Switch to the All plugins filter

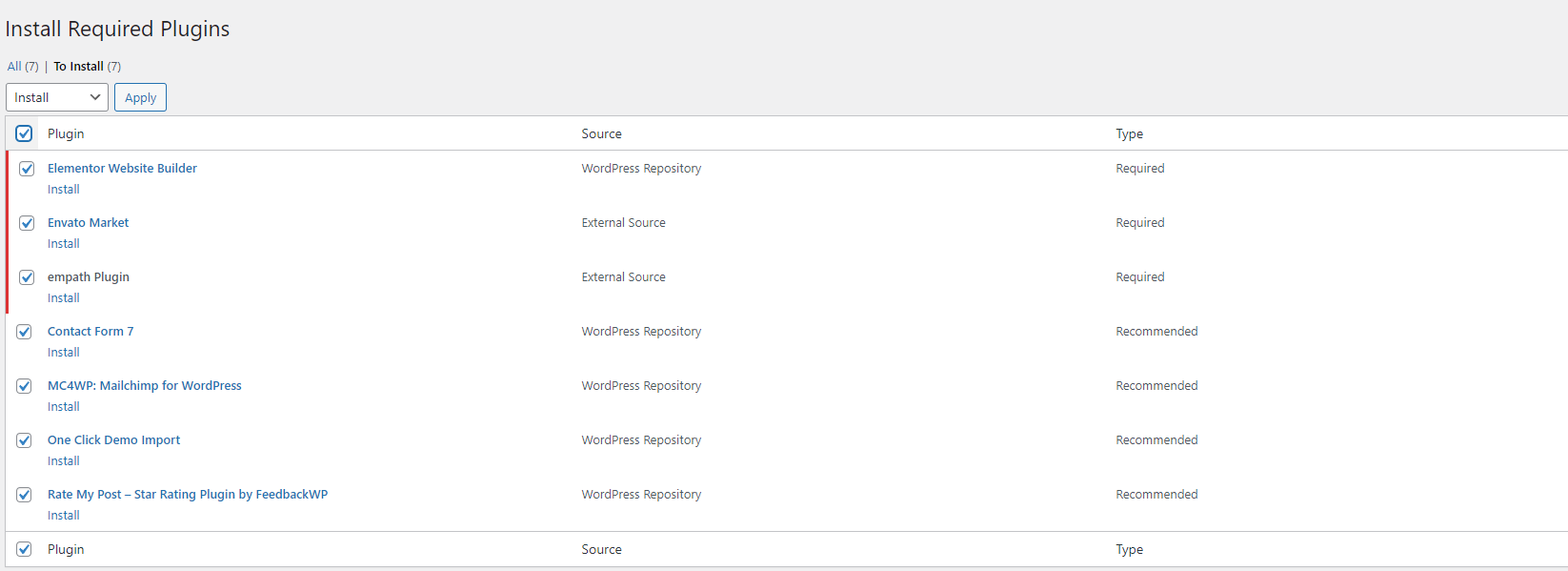pos(14,67)
